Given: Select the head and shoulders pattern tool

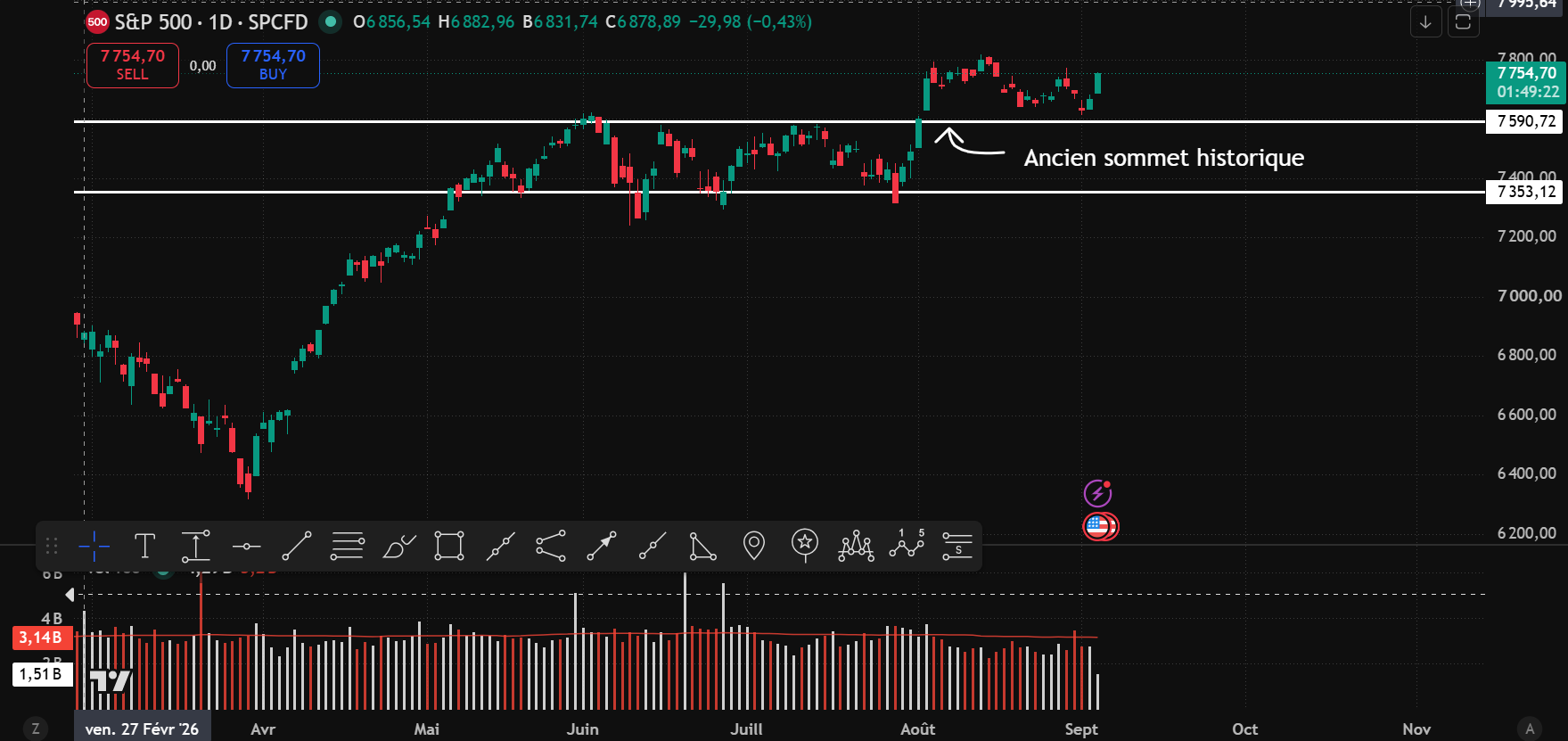Looking at the screenshot, I should pos(856,546).
